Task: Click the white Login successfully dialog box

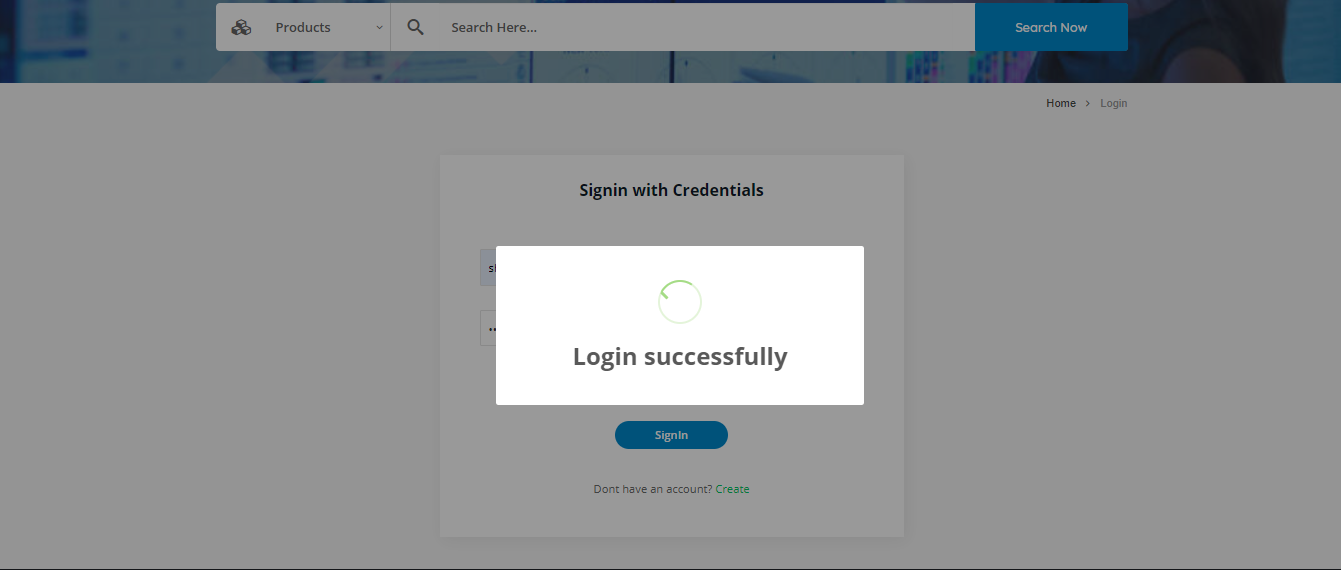Action: (x=680, y=325)
